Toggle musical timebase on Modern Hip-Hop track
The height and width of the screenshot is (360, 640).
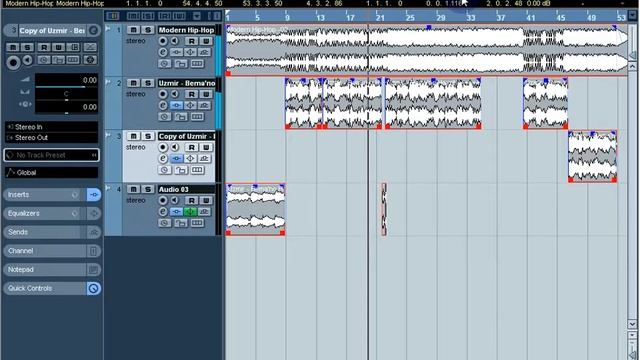tap(164, 64)
